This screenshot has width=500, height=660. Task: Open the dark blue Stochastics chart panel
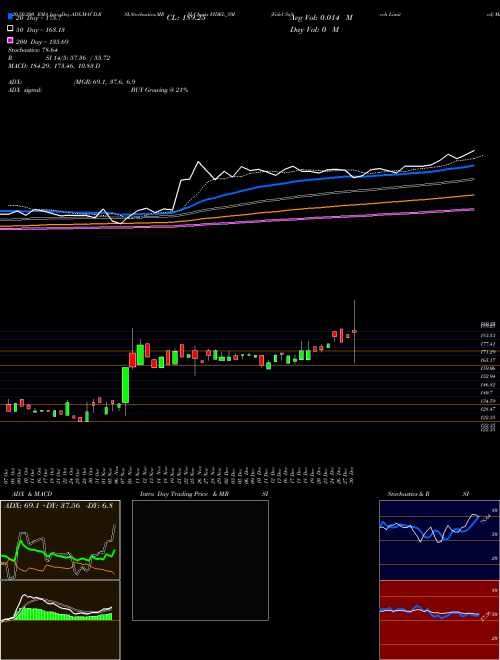pos(439,540)
